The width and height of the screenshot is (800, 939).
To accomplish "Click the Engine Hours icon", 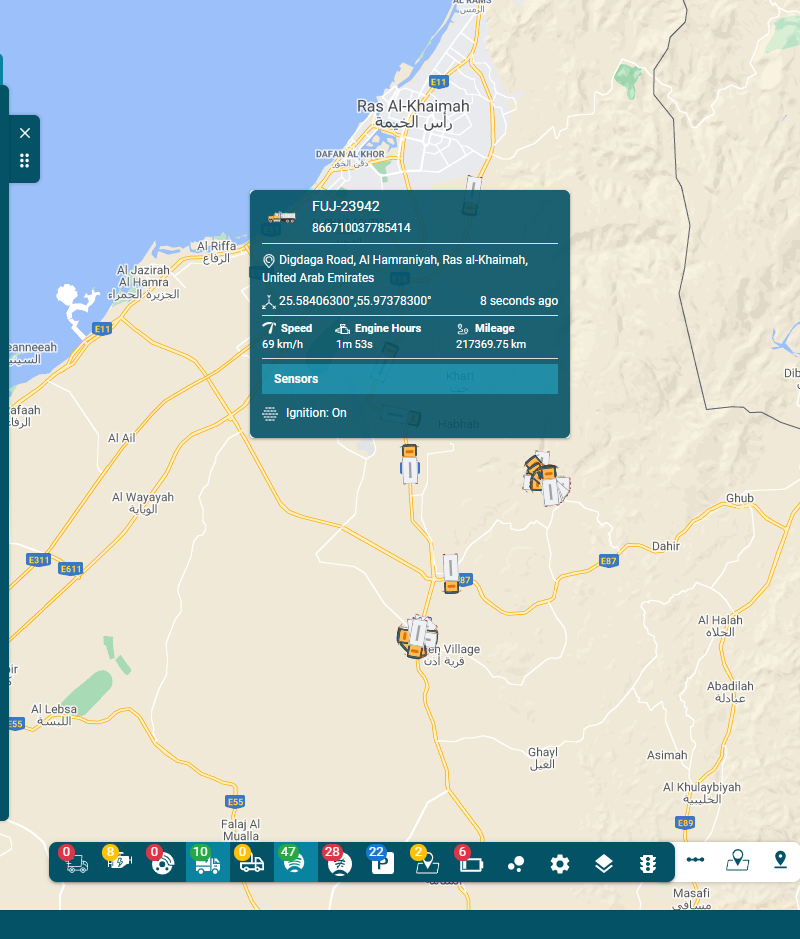I will [343, 329].
